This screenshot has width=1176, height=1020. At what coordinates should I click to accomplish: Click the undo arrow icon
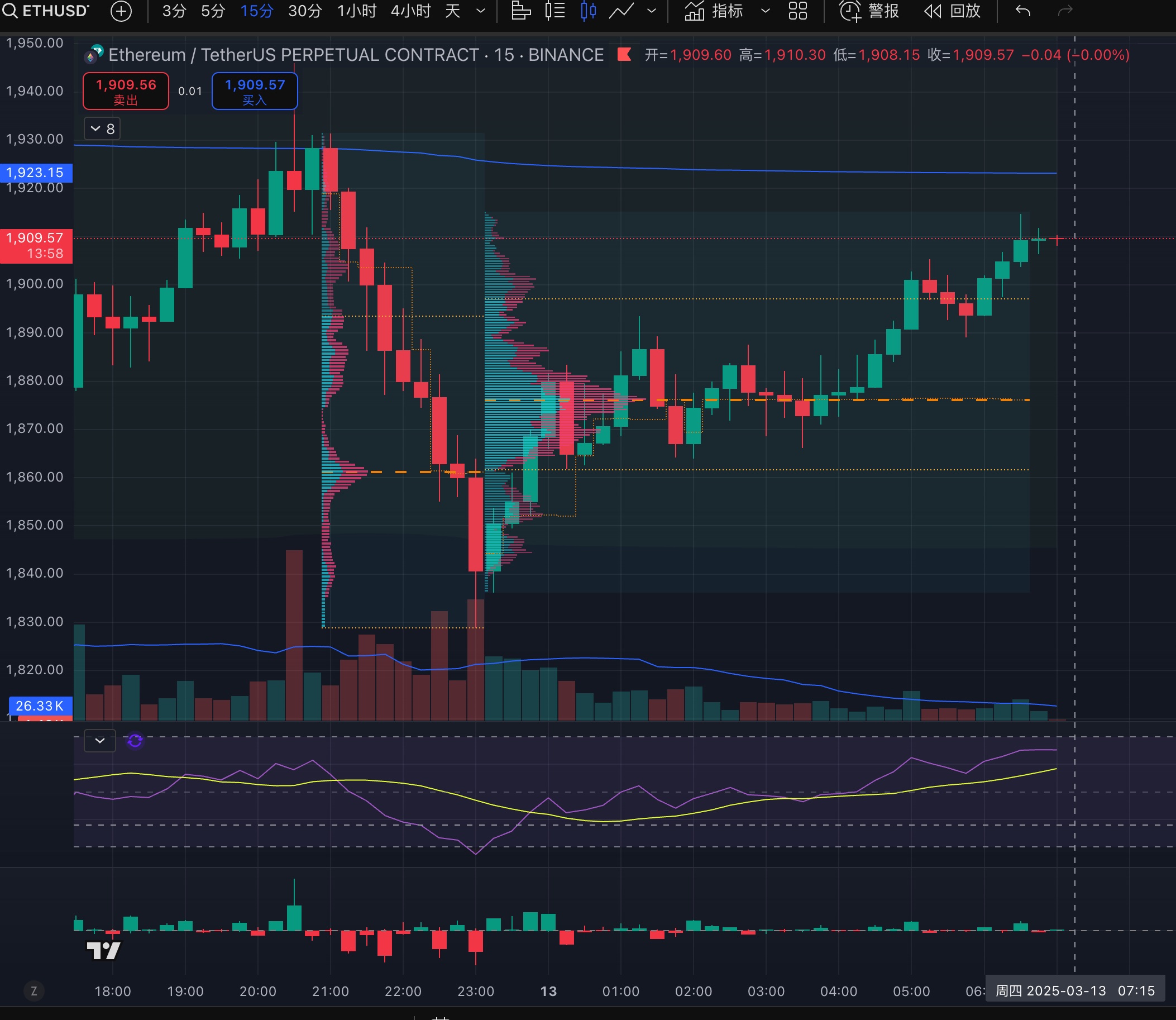1023,11
